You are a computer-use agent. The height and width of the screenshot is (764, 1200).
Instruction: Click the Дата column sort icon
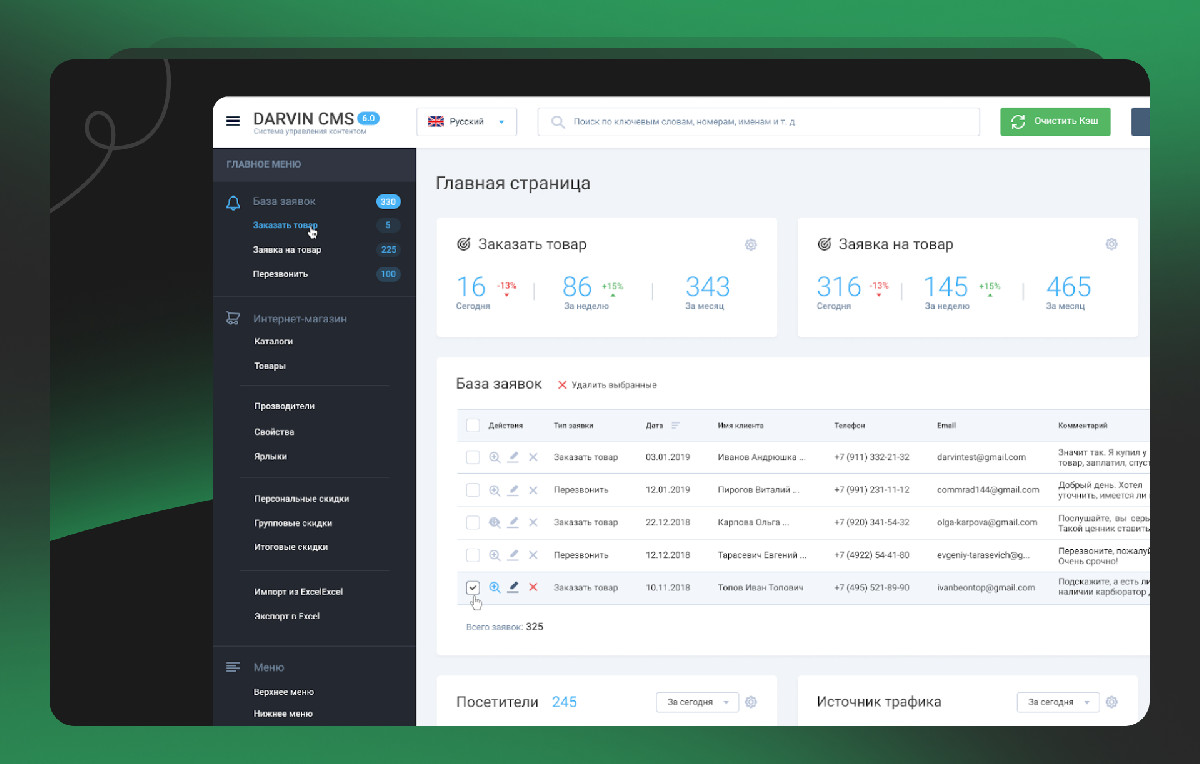[676, 425]
